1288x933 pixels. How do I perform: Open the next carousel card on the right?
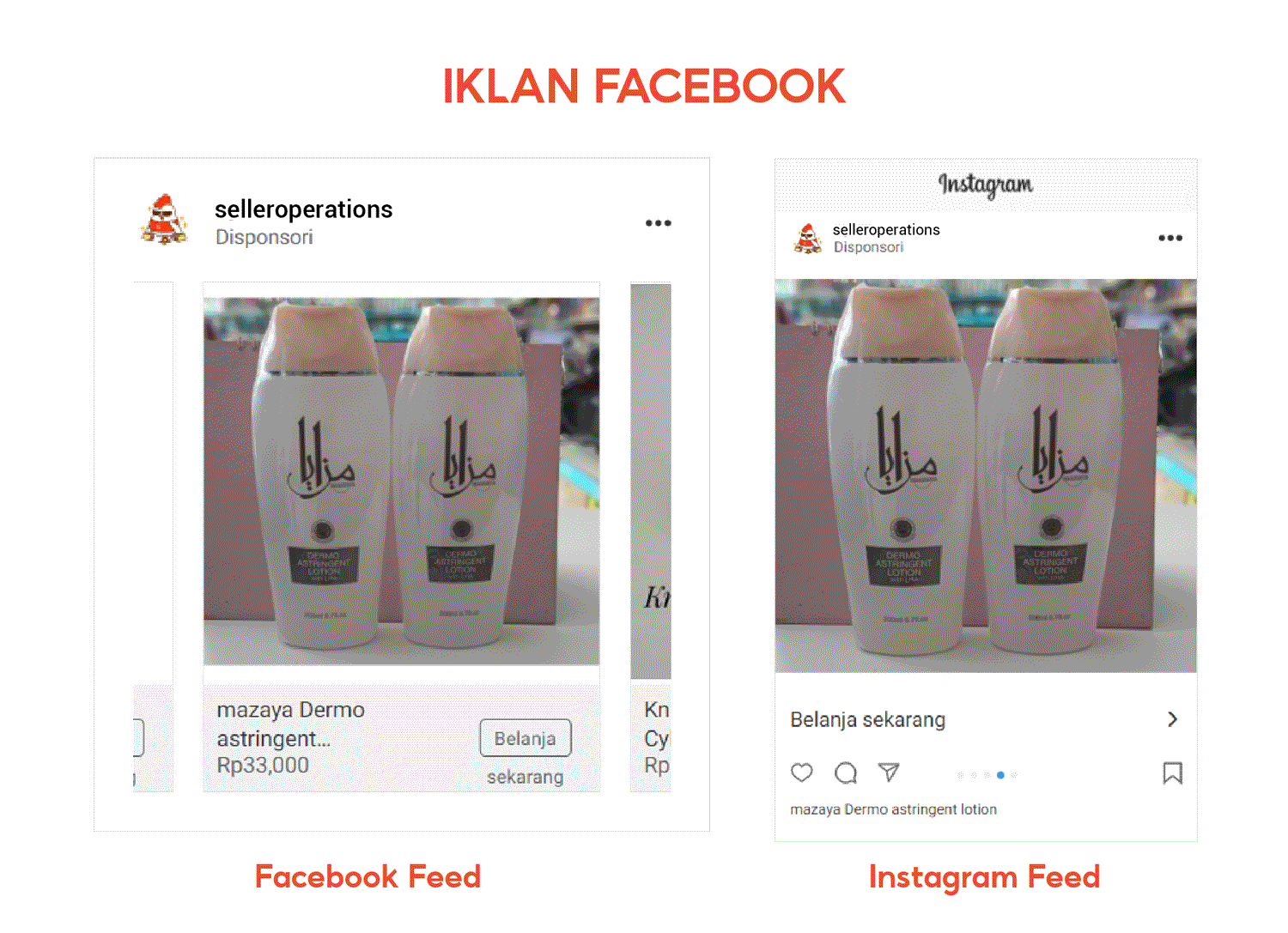[651, 536]
